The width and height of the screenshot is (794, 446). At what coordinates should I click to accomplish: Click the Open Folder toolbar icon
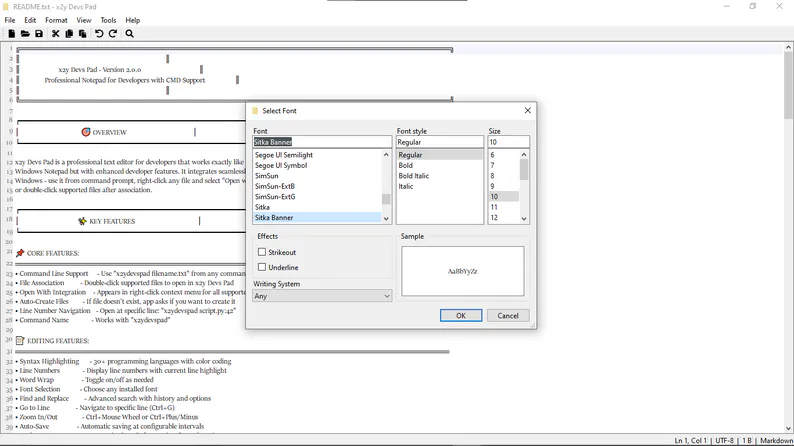(25, 34)
